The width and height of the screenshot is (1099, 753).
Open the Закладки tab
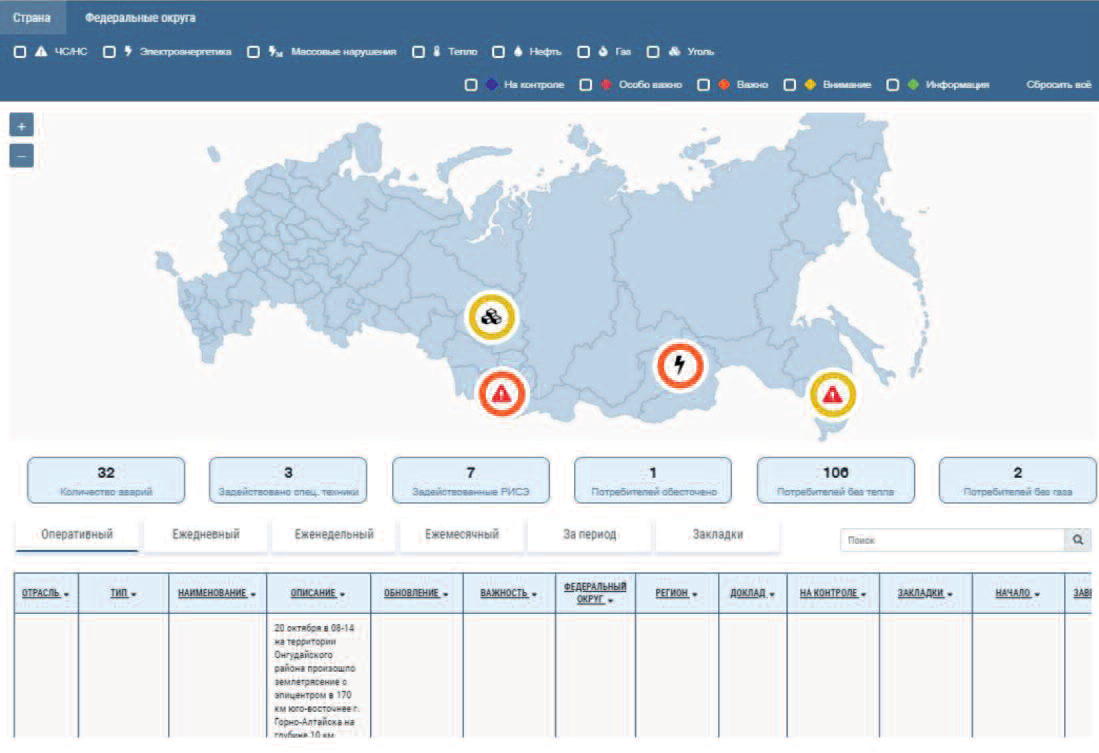click(718, 535)
